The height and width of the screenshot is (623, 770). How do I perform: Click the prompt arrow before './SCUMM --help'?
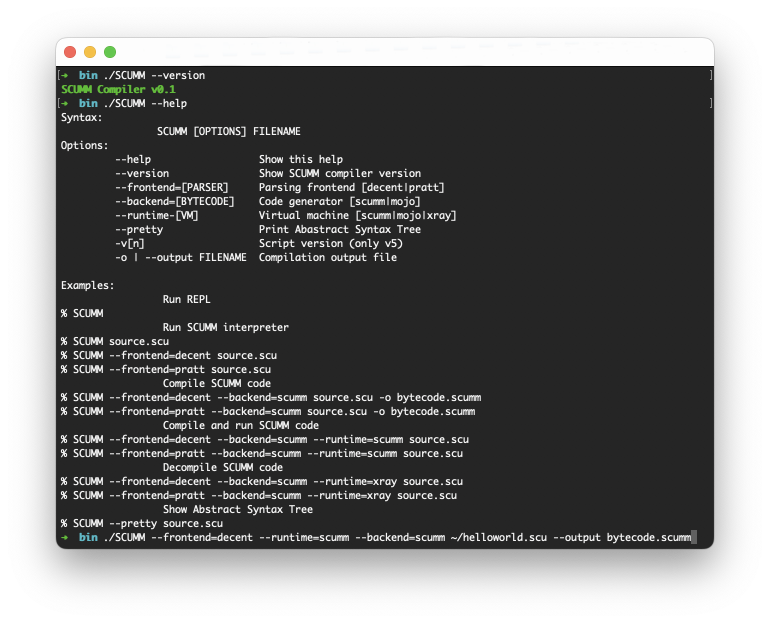point(65,103)
